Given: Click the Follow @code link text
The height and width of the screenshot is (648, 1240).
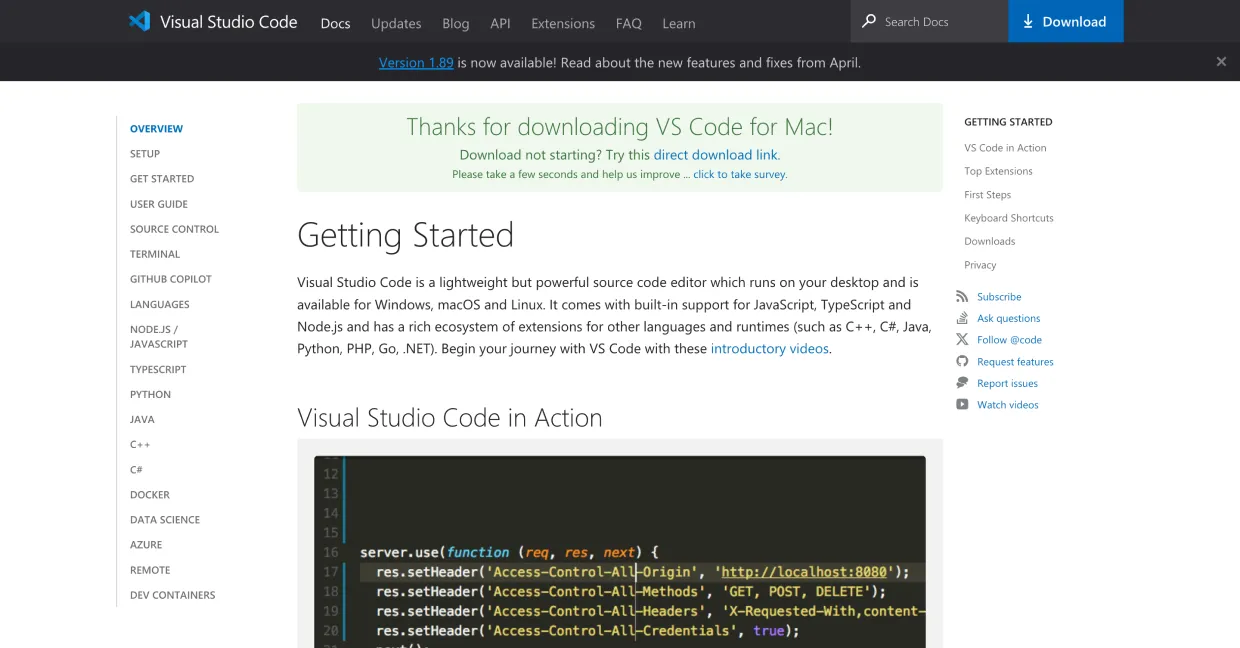Looking at the screenshot, I should (x=1009, y=340).
